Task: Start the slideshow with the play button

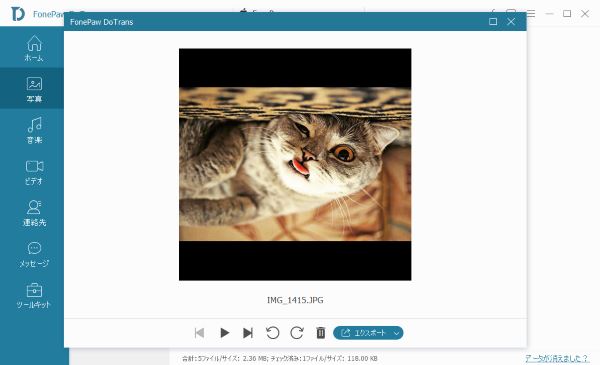Action: coord(225,333)
